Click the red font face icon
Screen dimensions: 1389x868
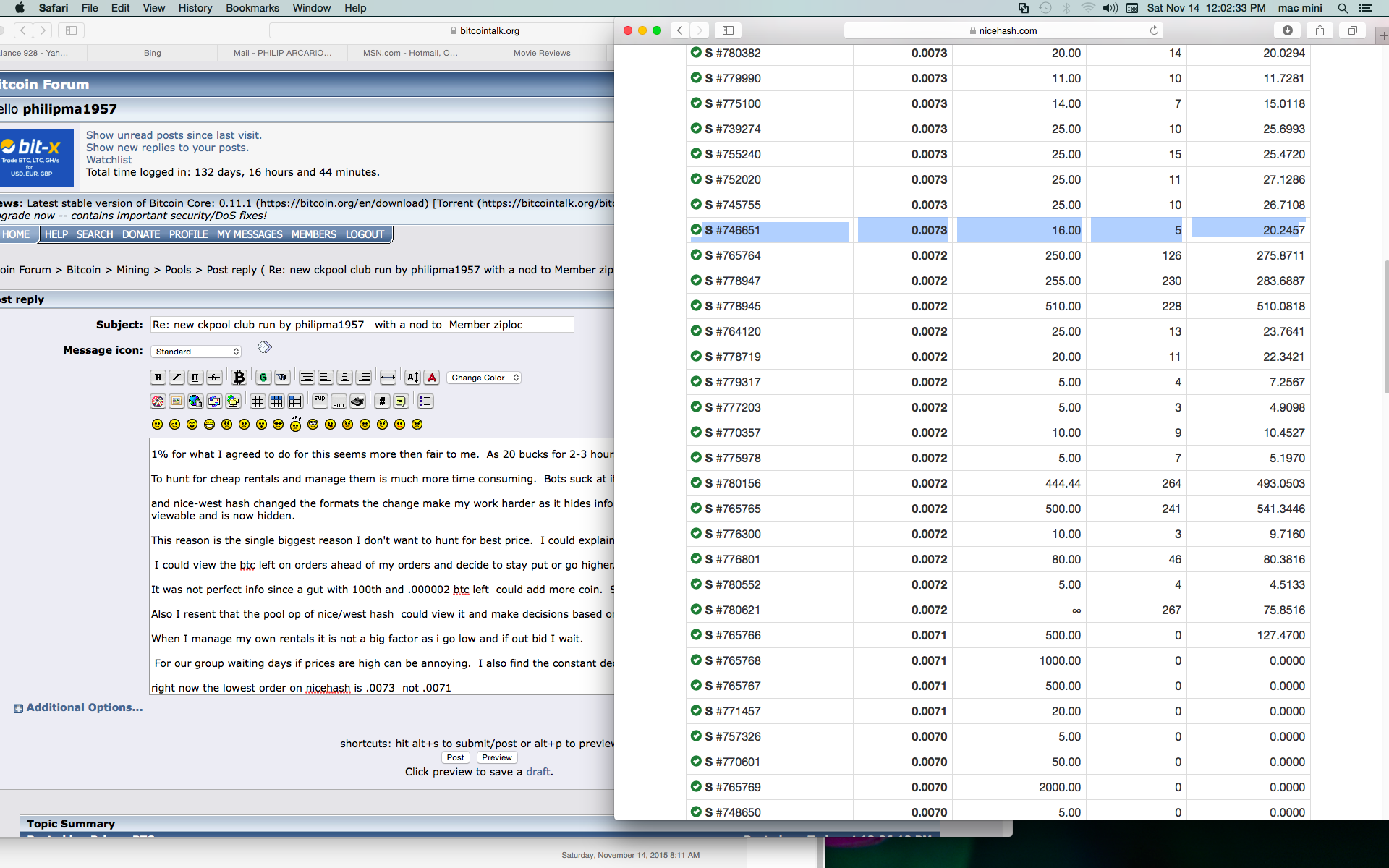pyautogui.click(x=432, y=378)
